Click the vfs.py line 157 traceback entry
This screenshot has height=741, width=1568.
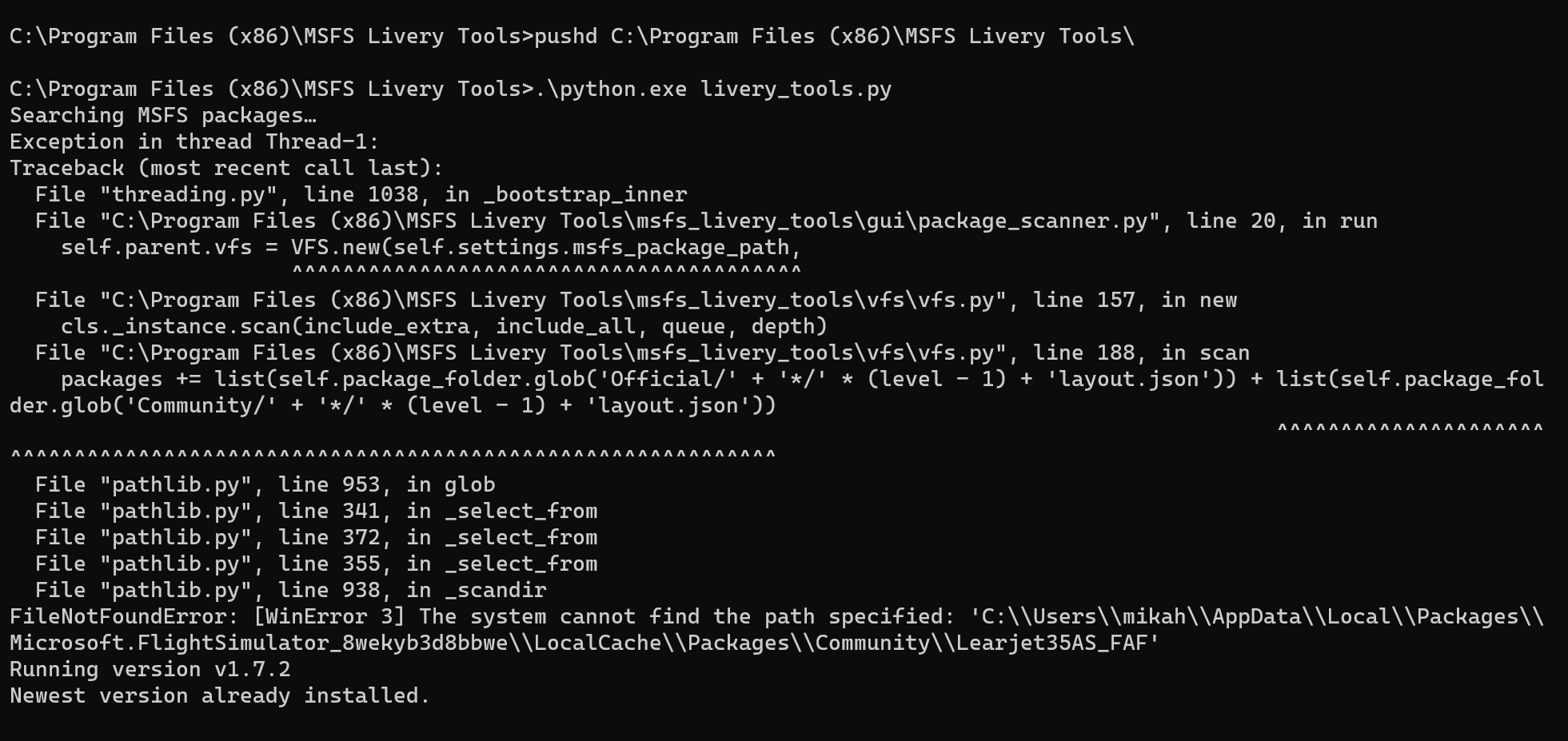point(636,300)
